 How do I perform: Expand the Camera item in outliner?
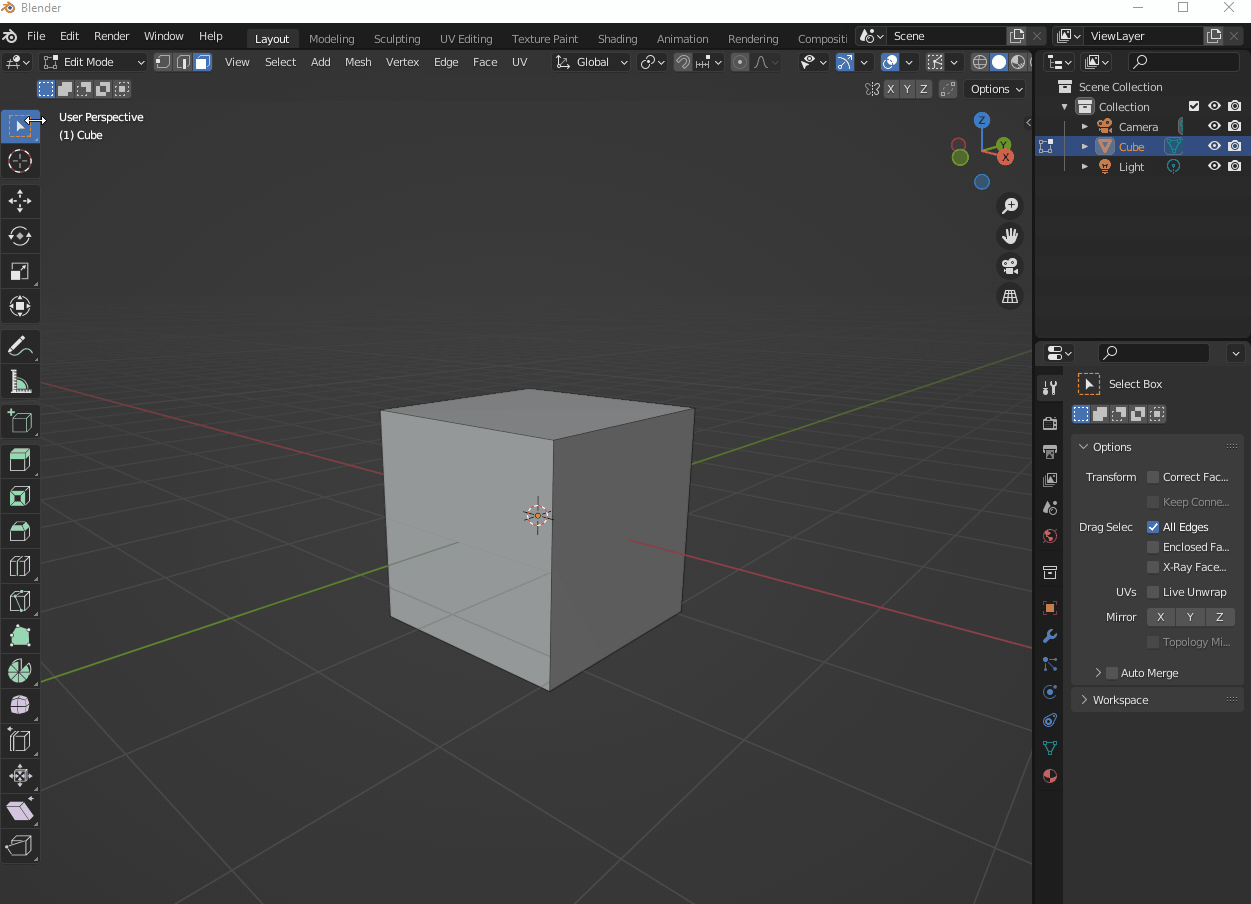[x=1085, y=127]
